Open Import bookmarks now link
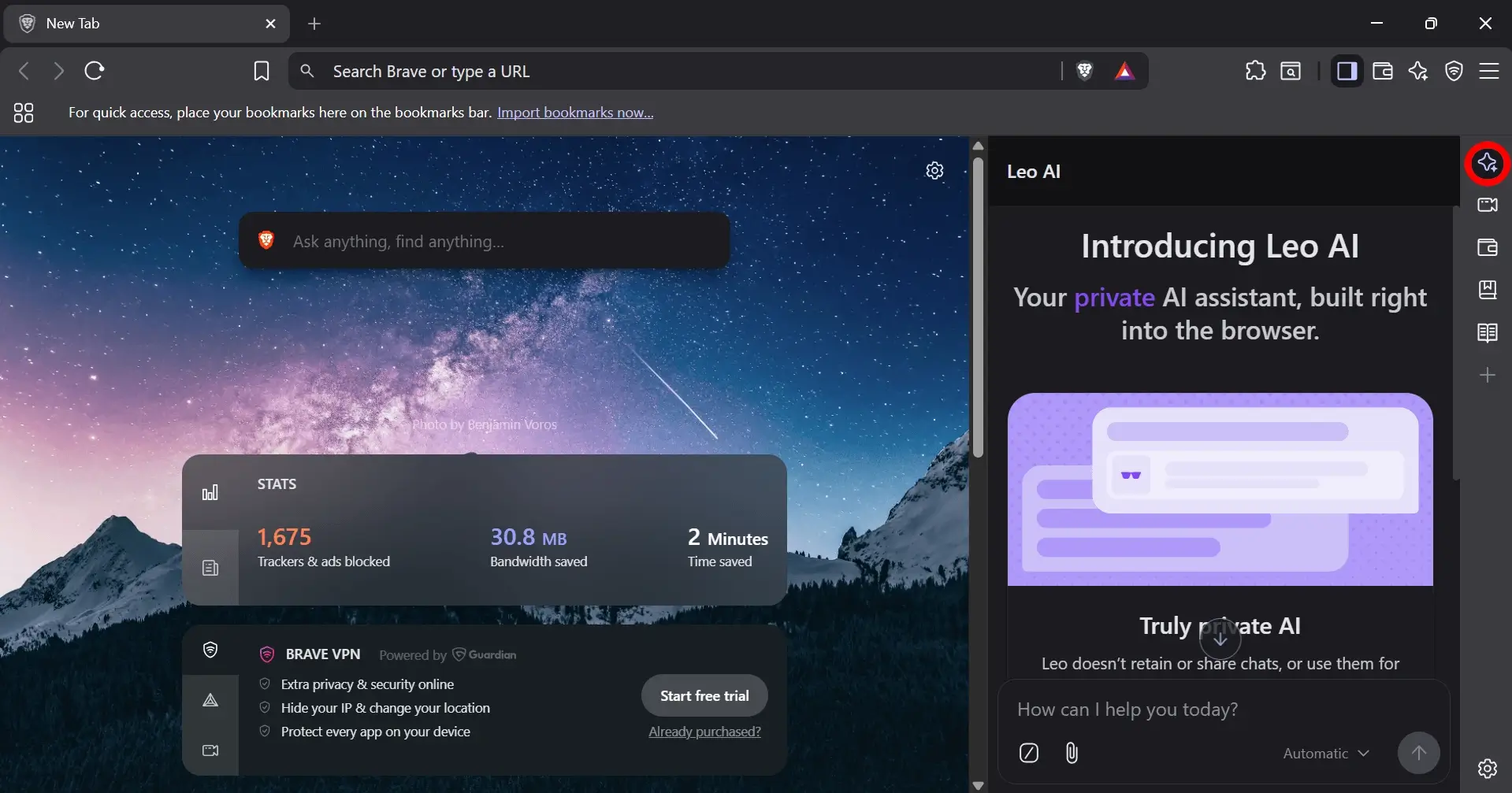Viewport: 1512px width, 793px height. tap(574, 112)
